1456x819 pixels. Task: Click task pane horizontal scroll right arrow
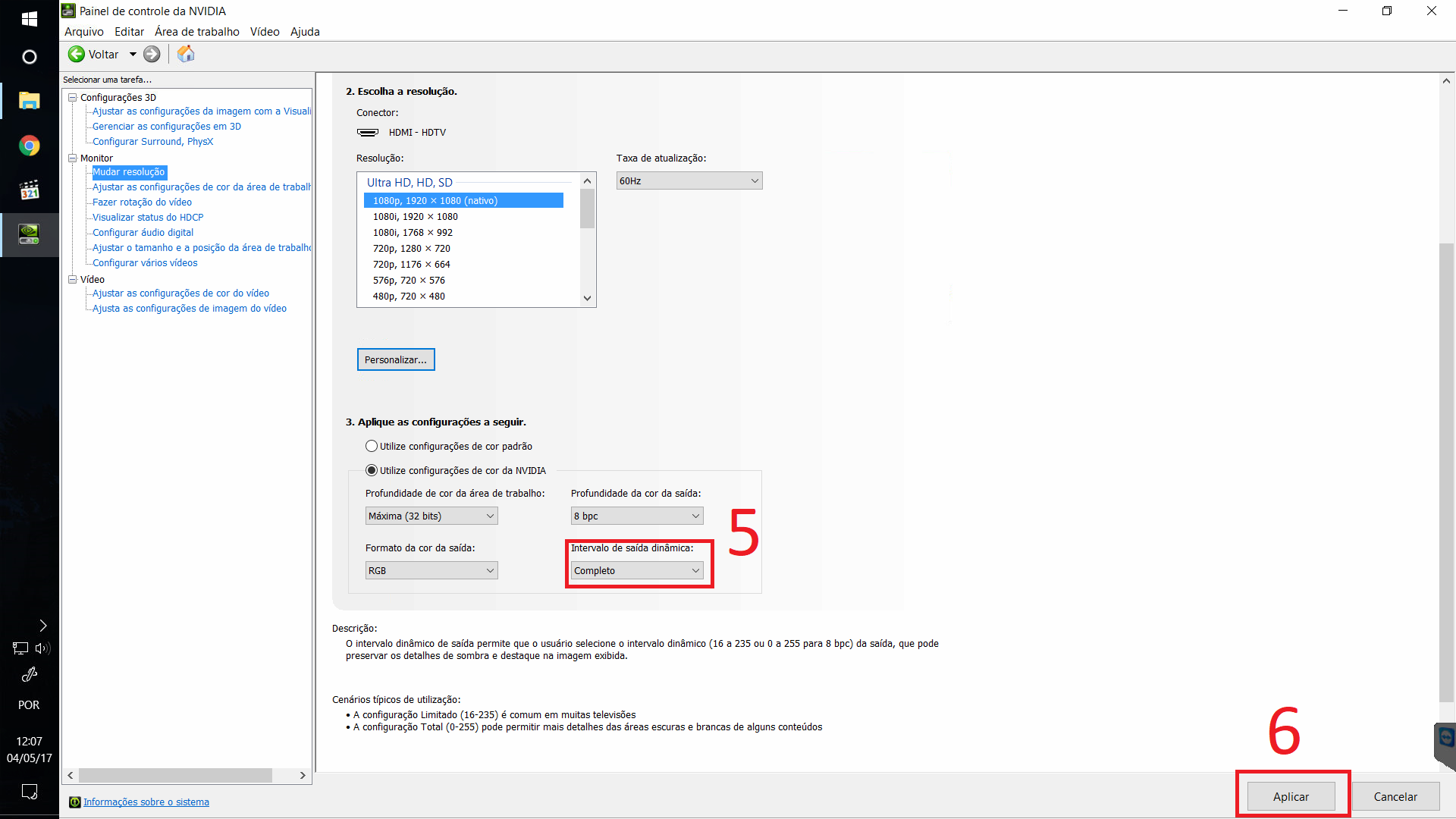pos(303,775)
